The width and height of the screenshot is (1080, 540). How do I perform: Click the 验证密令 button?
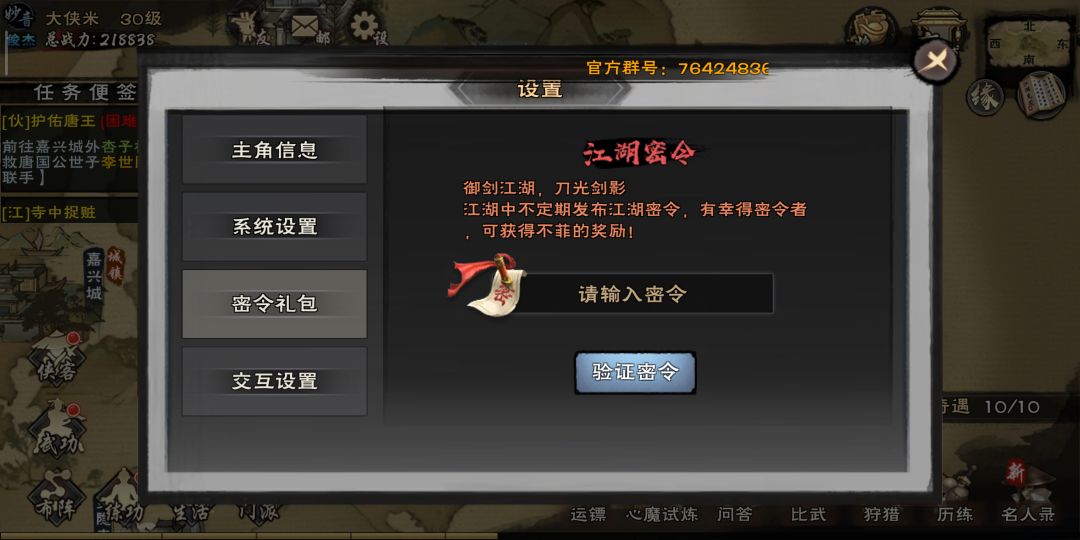(635, 373)
